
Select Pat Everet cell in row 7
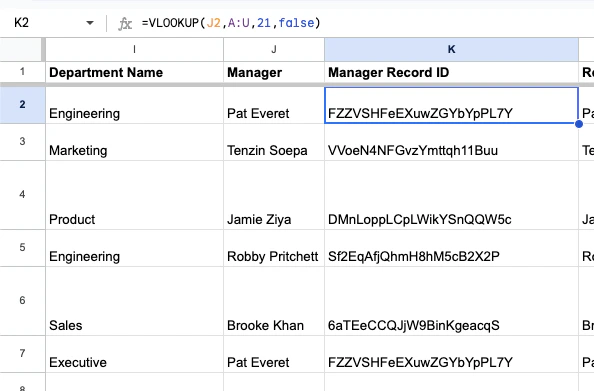pos(274,354)
